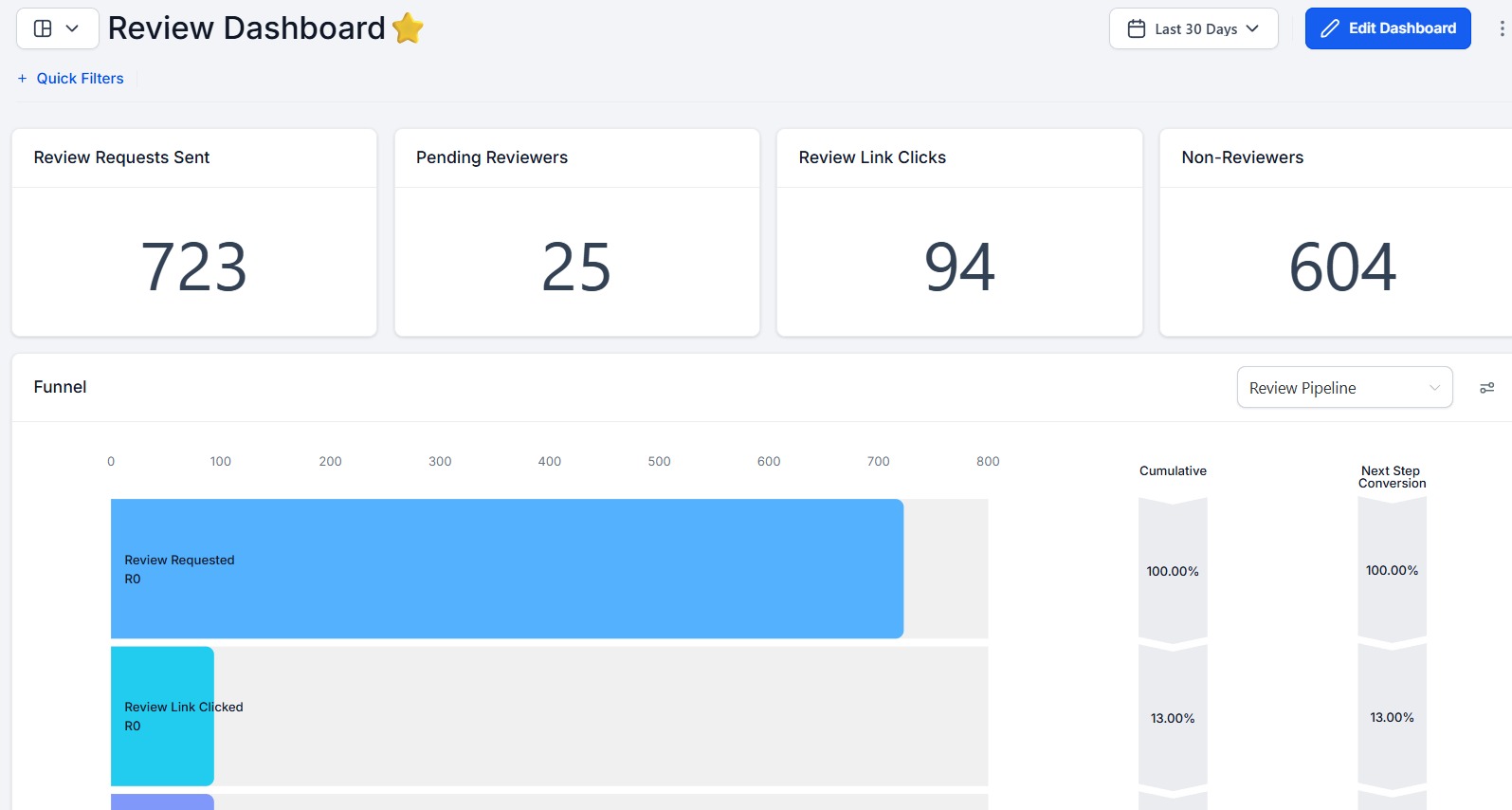Screen dimensions: 1512x810
Task: Open the Review Pipeline dropdown
Action: coord(1344,388)
